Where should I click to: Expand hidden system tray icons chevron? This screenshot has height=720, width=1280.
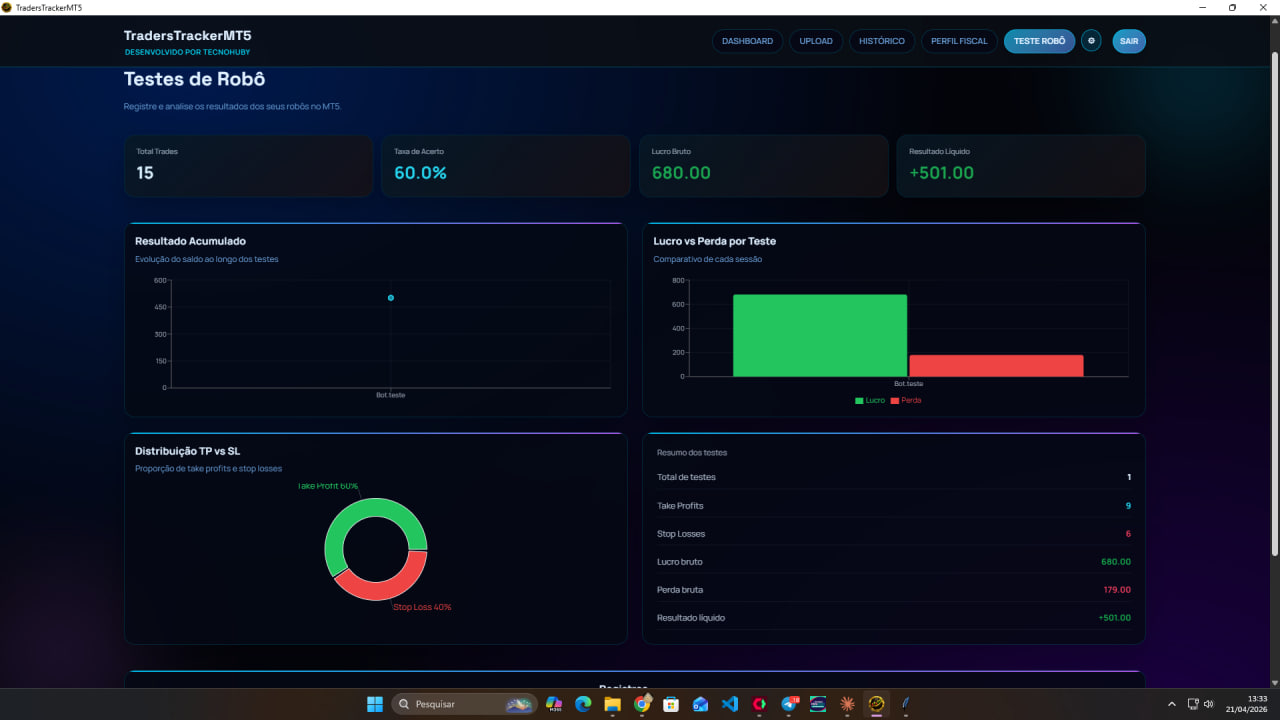(1171, 704)
